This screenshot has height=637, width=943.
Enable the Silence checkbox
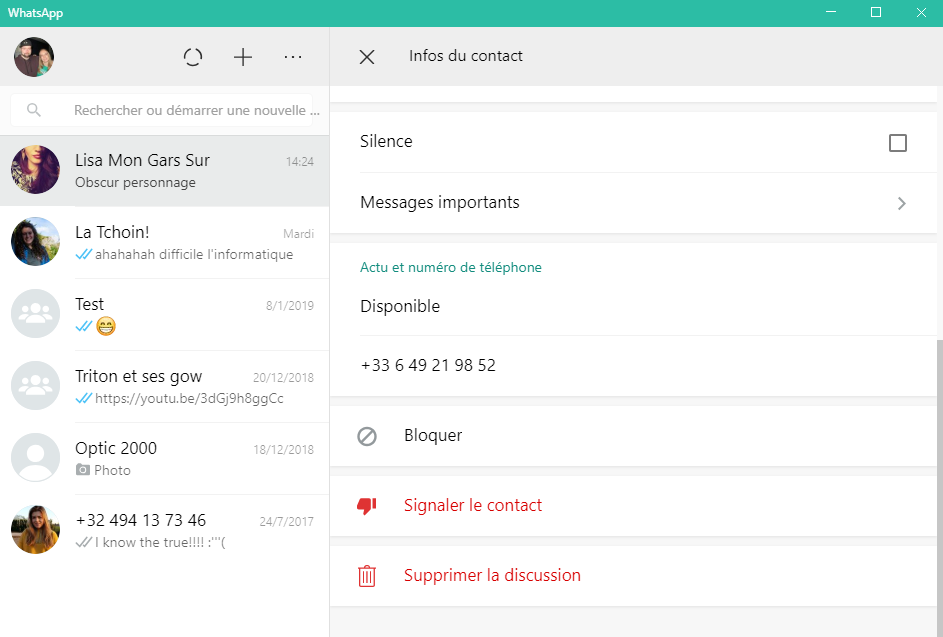pos(898,143)
